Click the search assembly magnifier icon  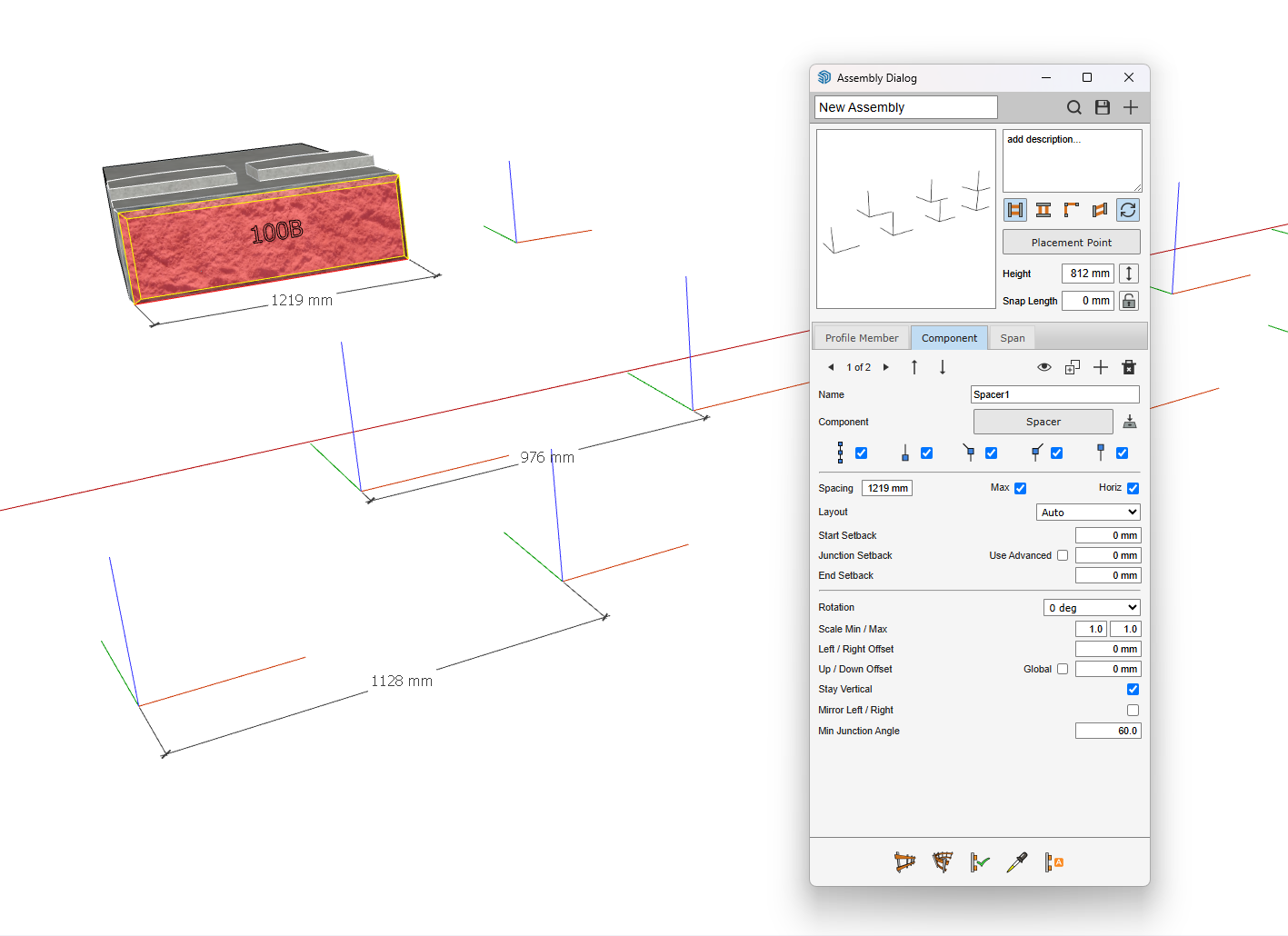(x=1073, y=107)
